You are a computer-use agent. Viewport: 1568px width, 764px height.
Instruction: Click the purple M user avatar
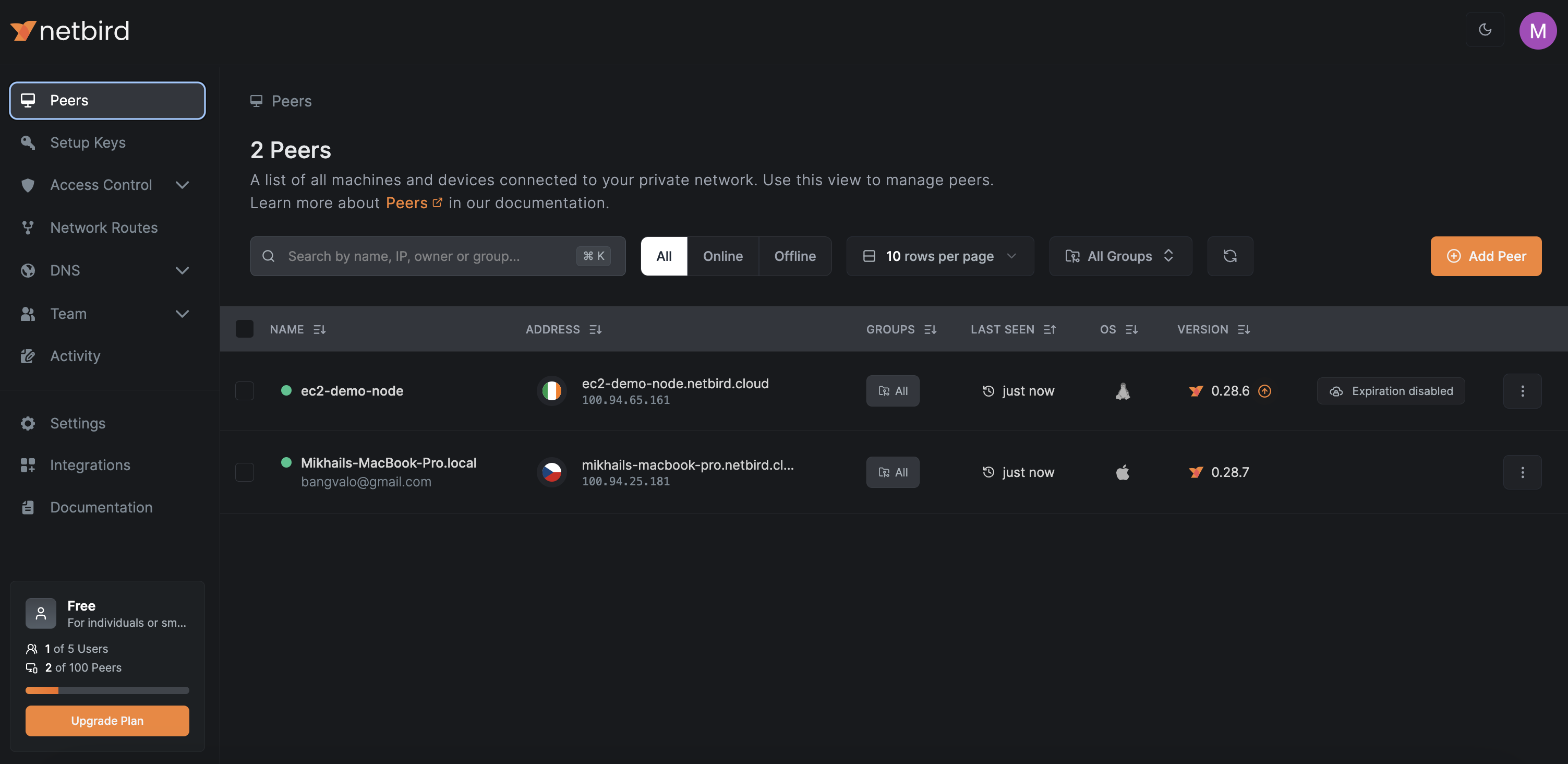(x=1538, y=30)
